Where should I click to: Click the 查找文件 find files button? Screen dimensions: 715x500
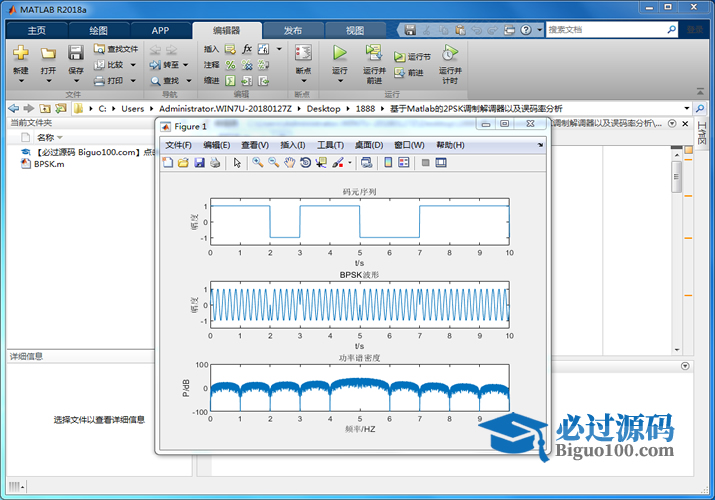117,48
